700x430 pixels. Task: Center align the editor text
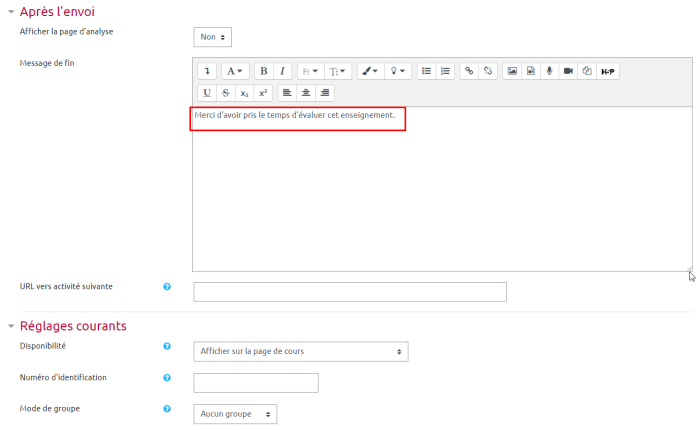click(306, 93)
